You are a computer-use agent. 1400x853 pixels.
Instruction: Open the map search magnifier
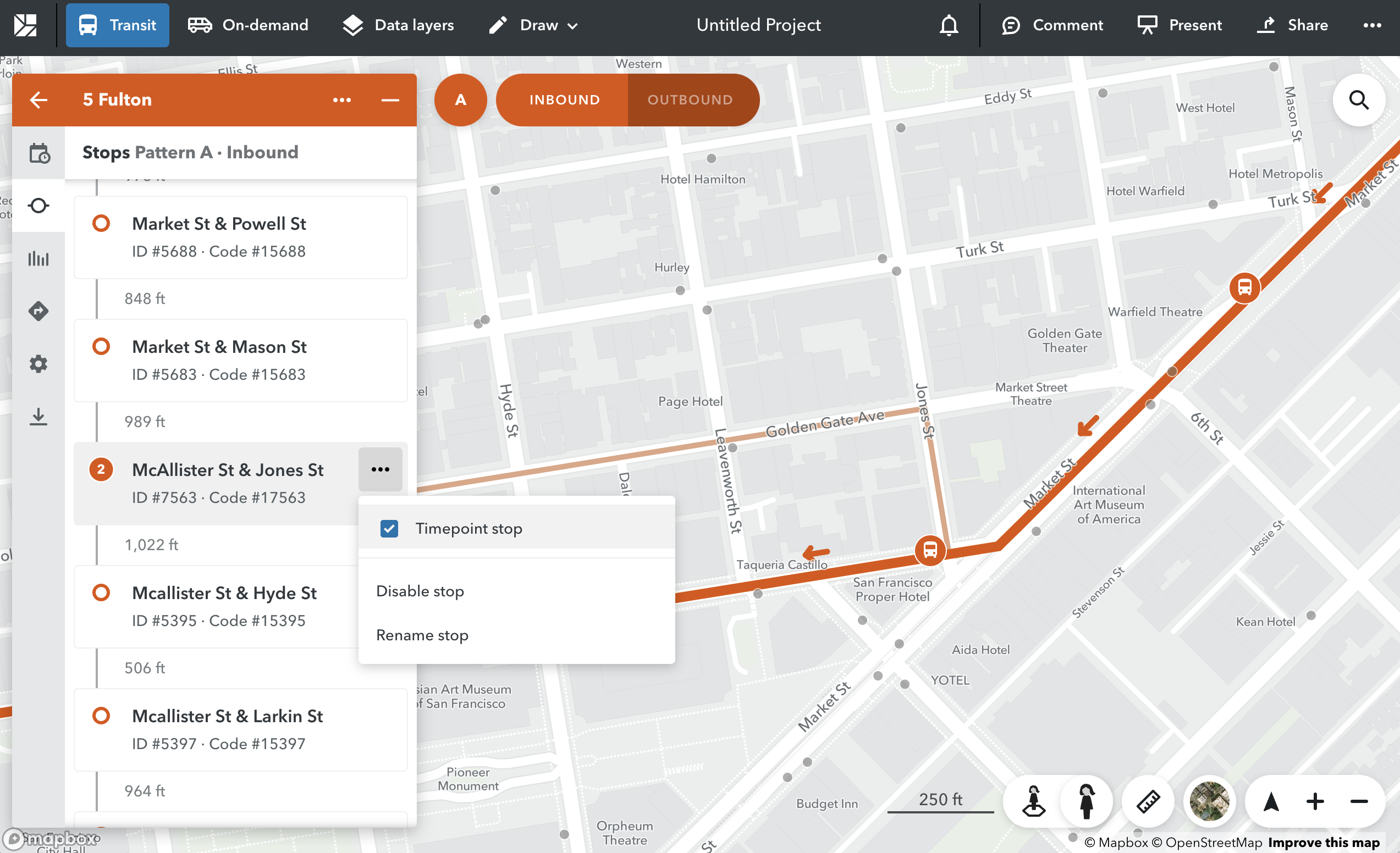(x=1358, y=100)
